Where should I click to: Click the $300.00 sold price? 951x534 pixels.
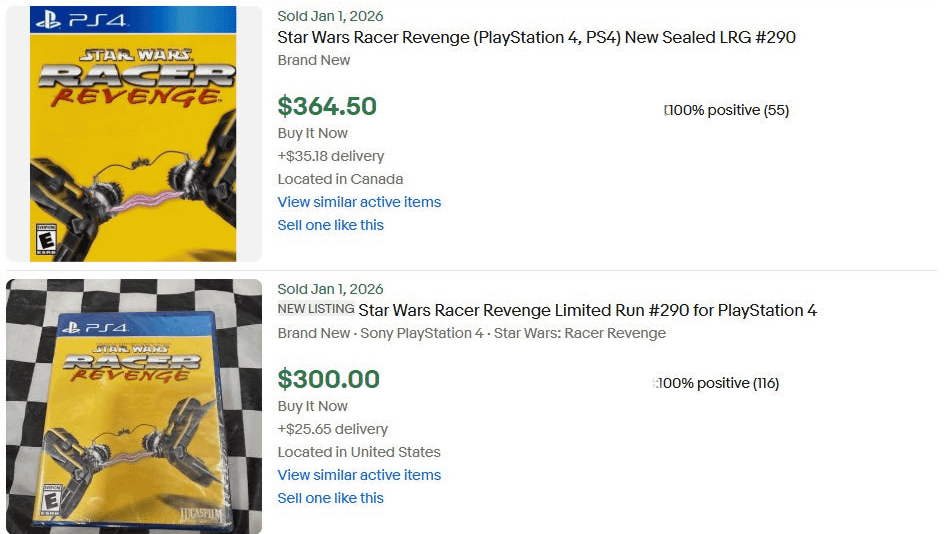(329, 379)
